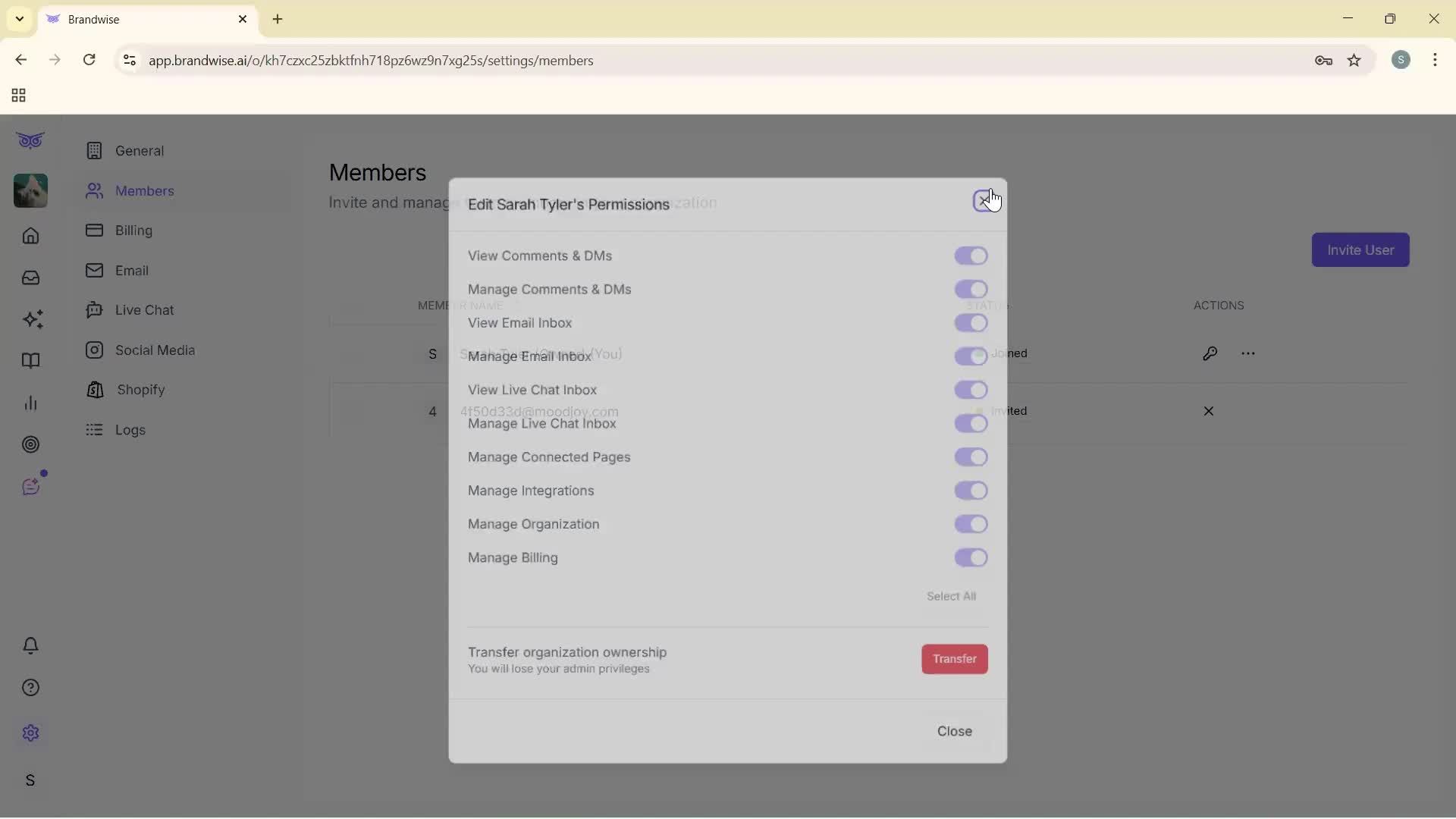Click the Transfer ownership button

tap(955, 659)
